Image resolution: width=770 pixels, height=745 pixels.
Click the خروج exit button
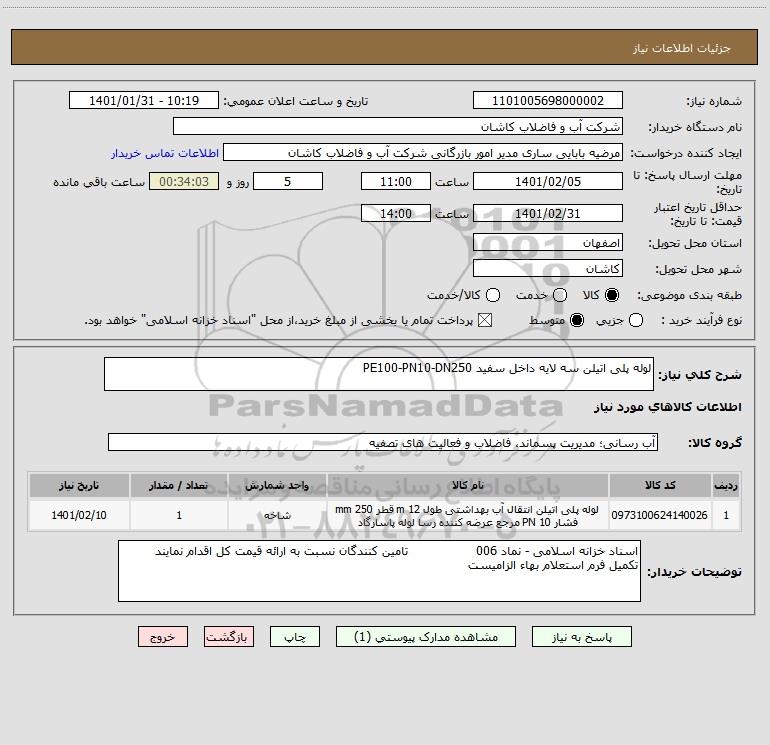coord(163,637)
